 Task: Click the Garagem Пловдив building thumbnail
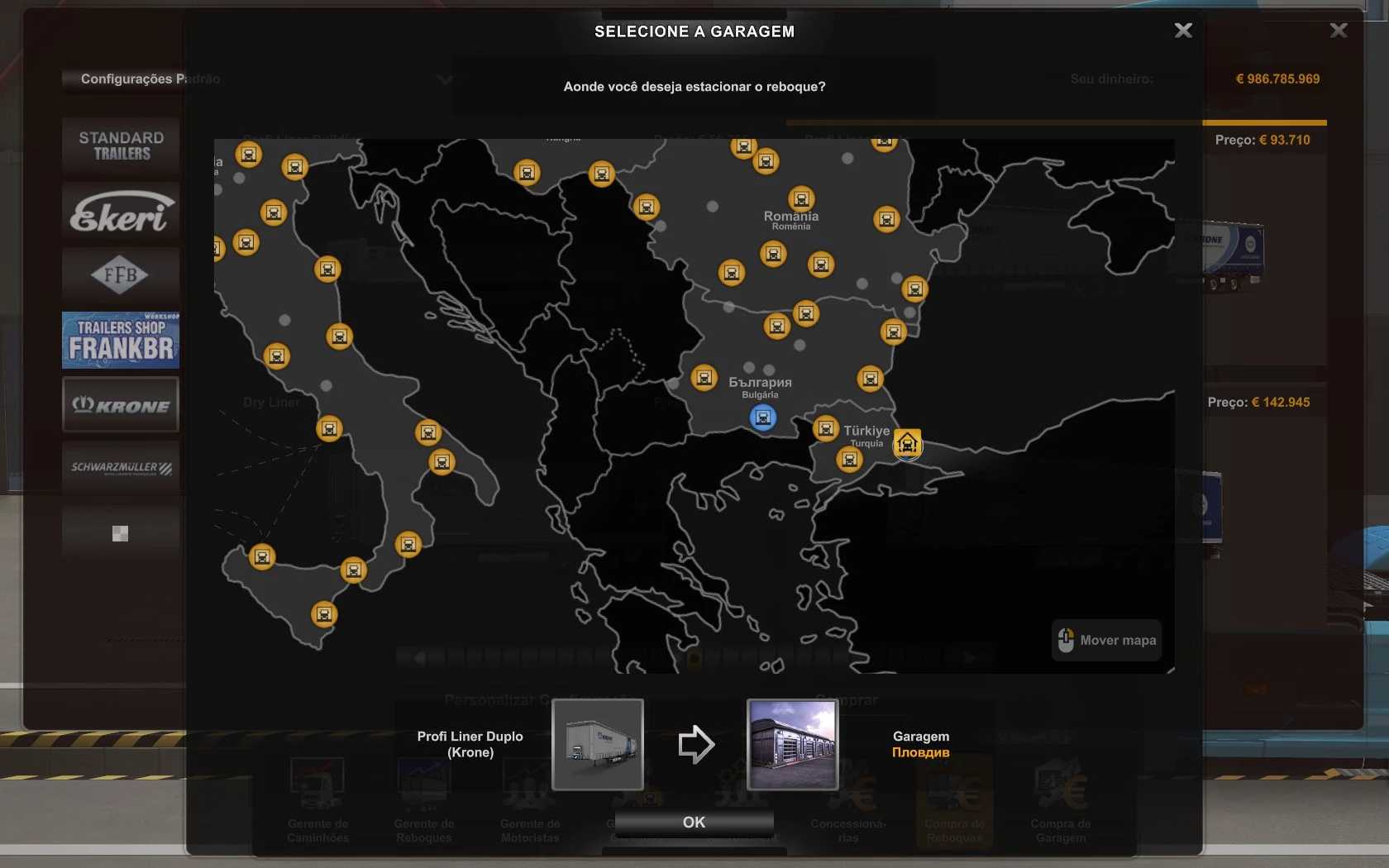[792, 745]
